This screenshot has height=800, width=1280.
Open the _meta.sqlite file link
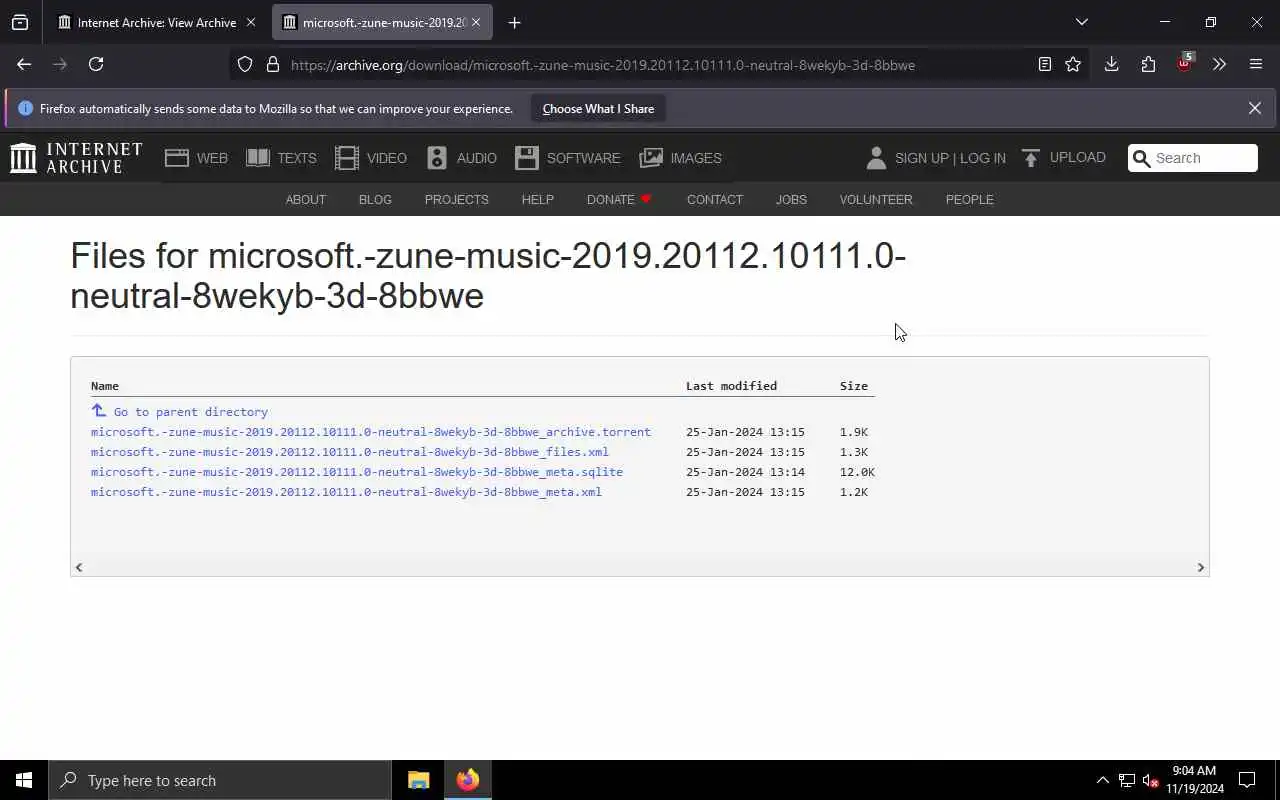coord(357,472)
